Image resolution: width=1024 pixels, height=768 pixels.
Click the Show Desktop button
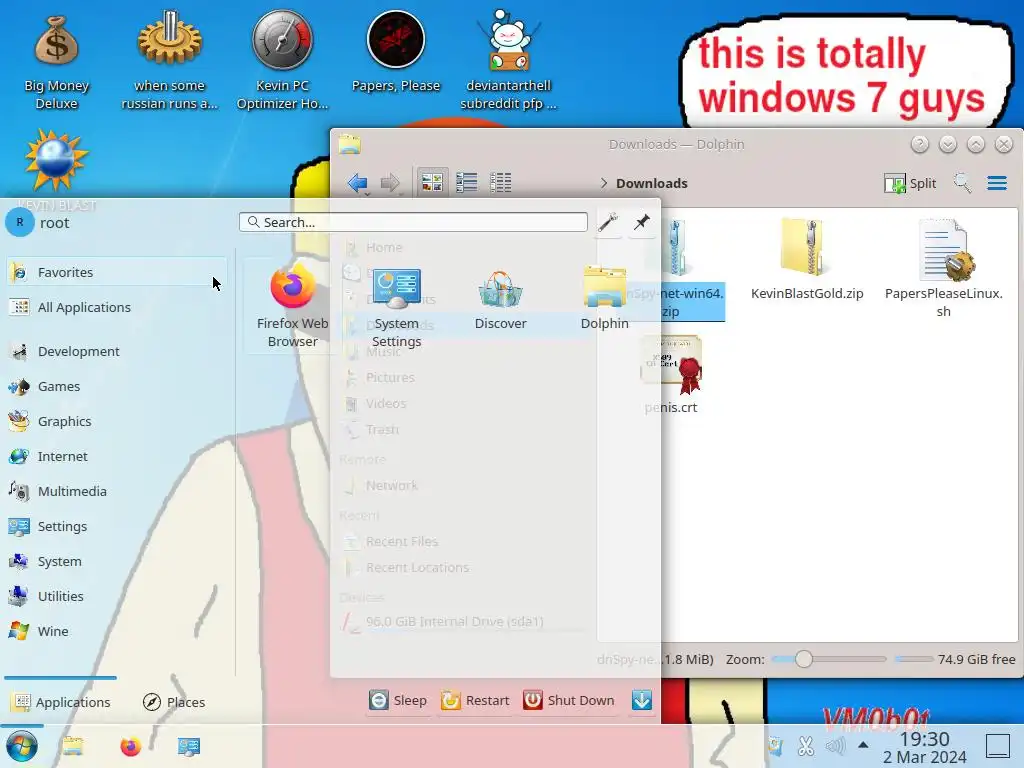pos(998,746)
